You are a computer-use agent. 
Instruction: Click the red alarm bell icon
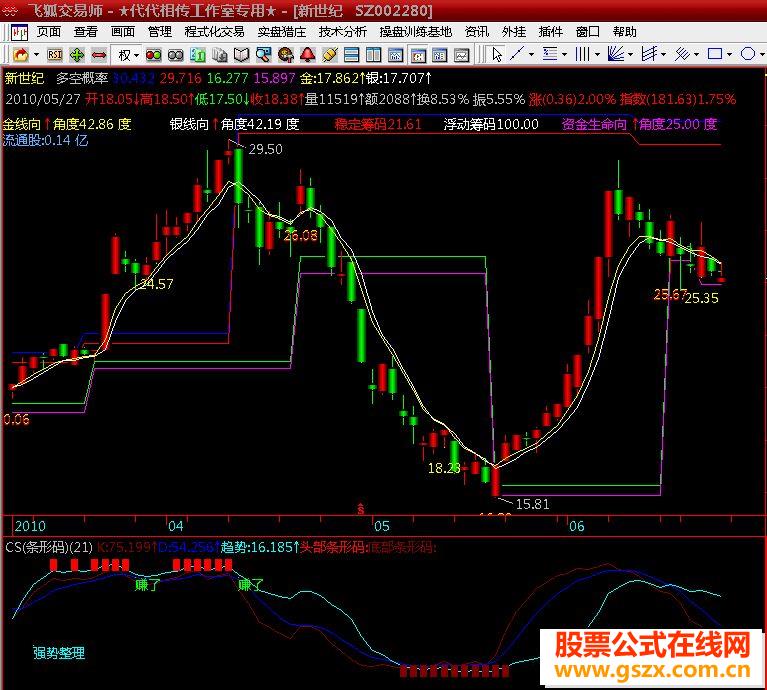point(308,55)
